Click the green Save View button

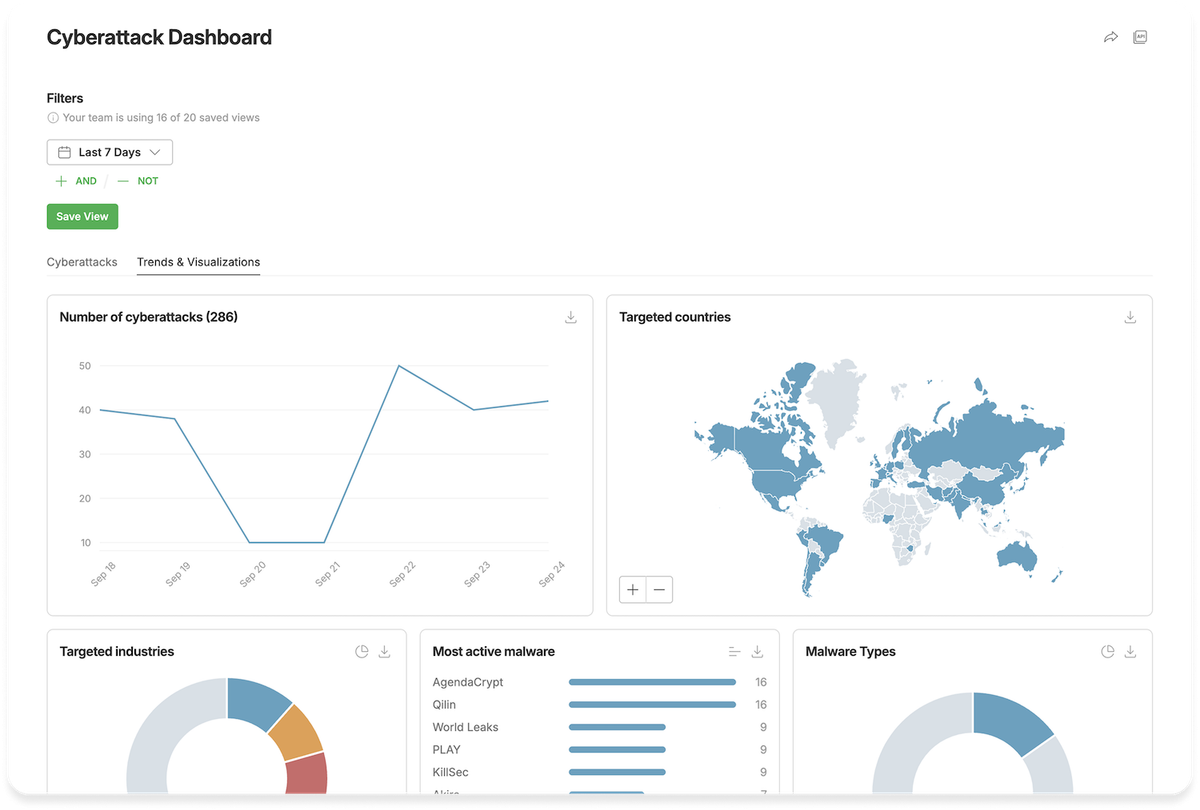[82, 217]
